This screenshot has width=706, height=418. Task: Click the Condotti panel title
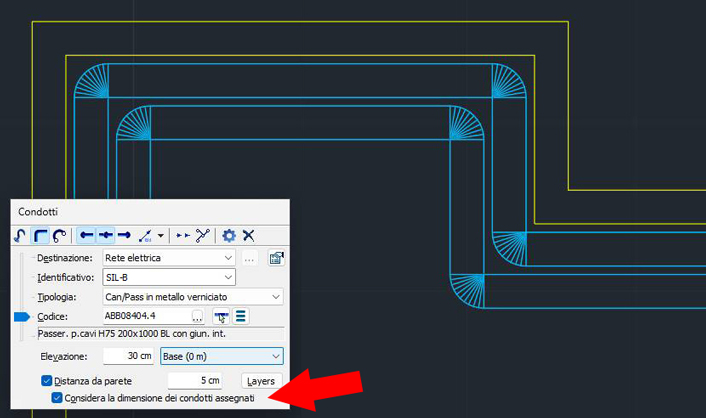pos(38,212)
